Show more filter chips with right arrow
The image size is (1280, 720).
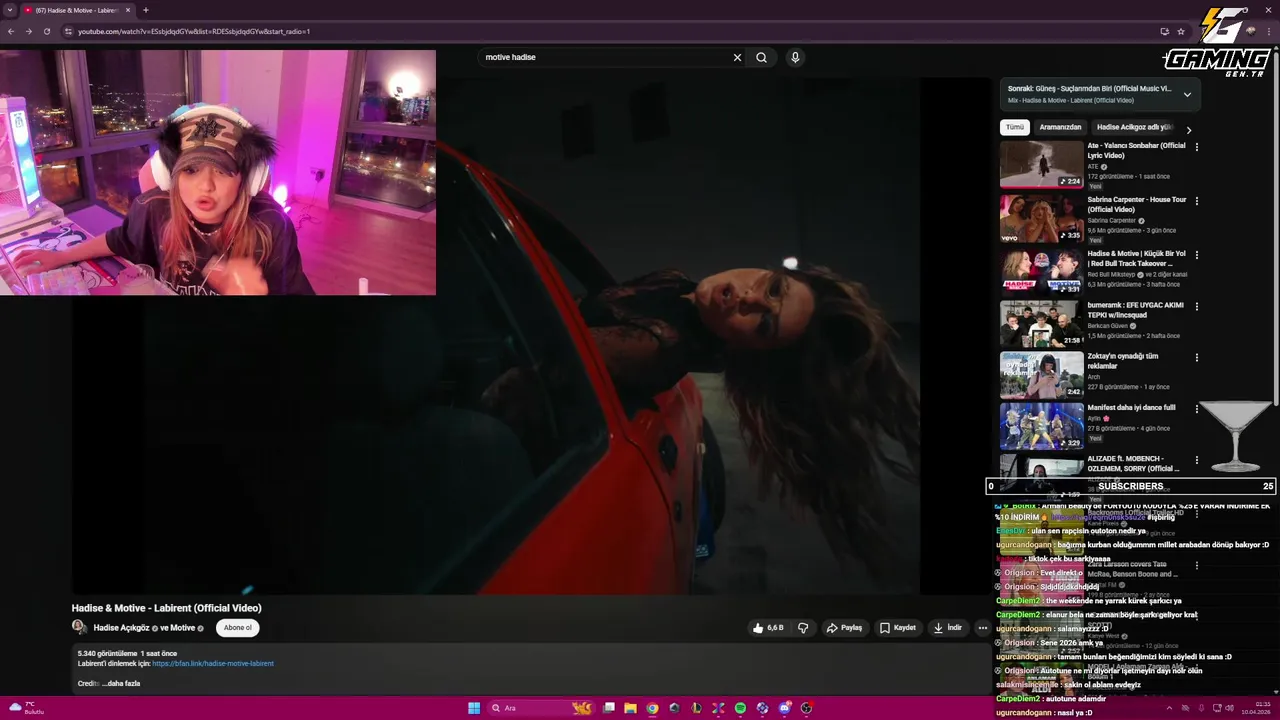(1188, 130)
